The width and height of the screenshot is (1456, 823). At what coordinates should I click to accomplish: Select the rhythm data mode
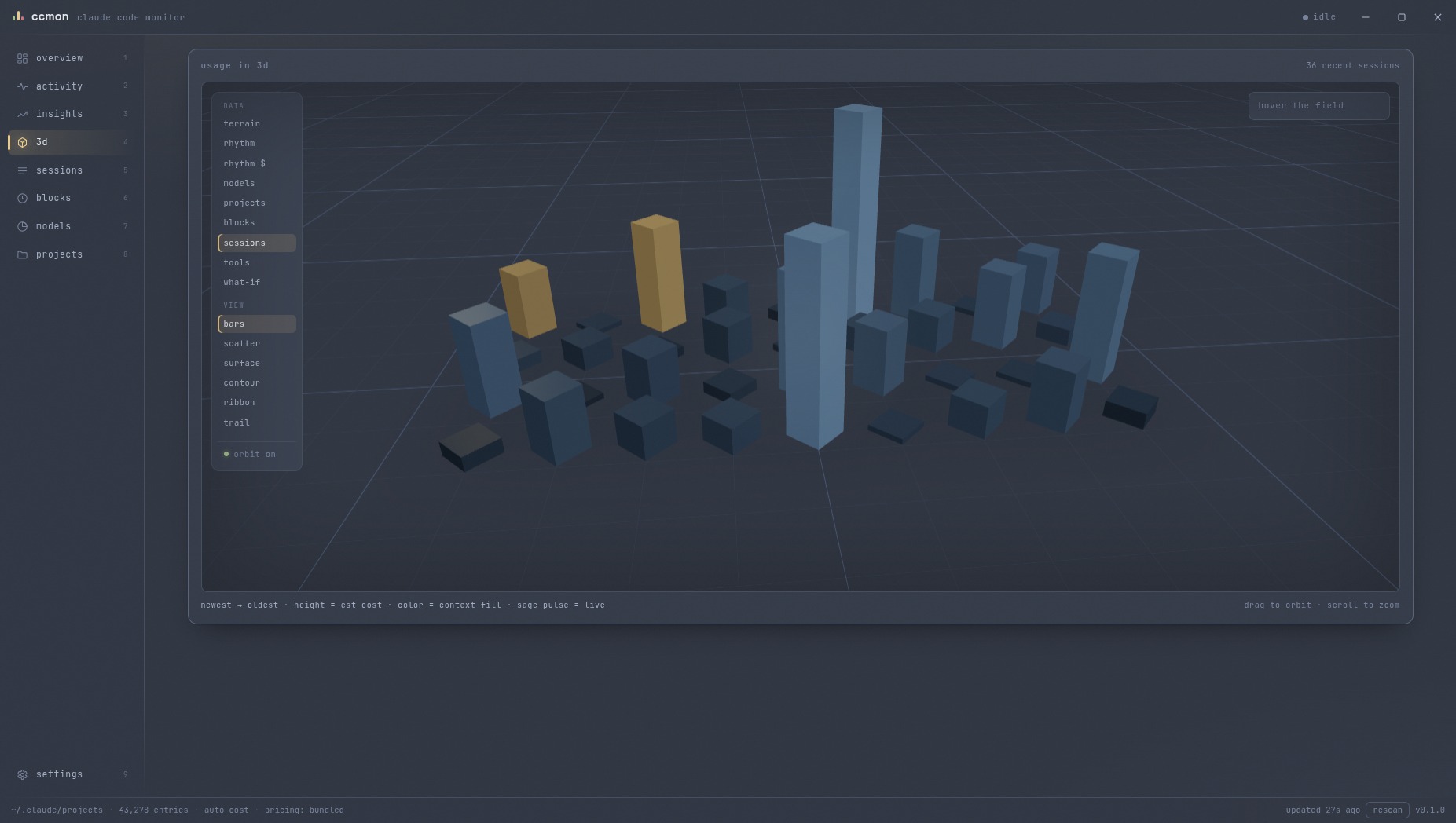click(257, 144)
